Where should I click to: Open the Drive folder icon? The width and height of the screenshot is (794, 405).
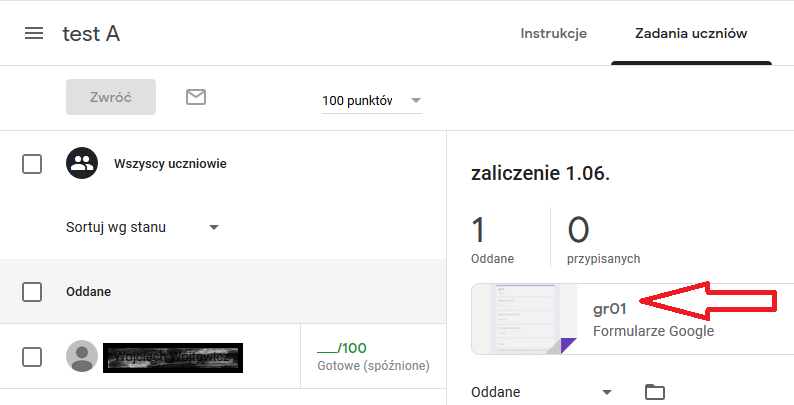pyautogui.click(x=655, y=392)
